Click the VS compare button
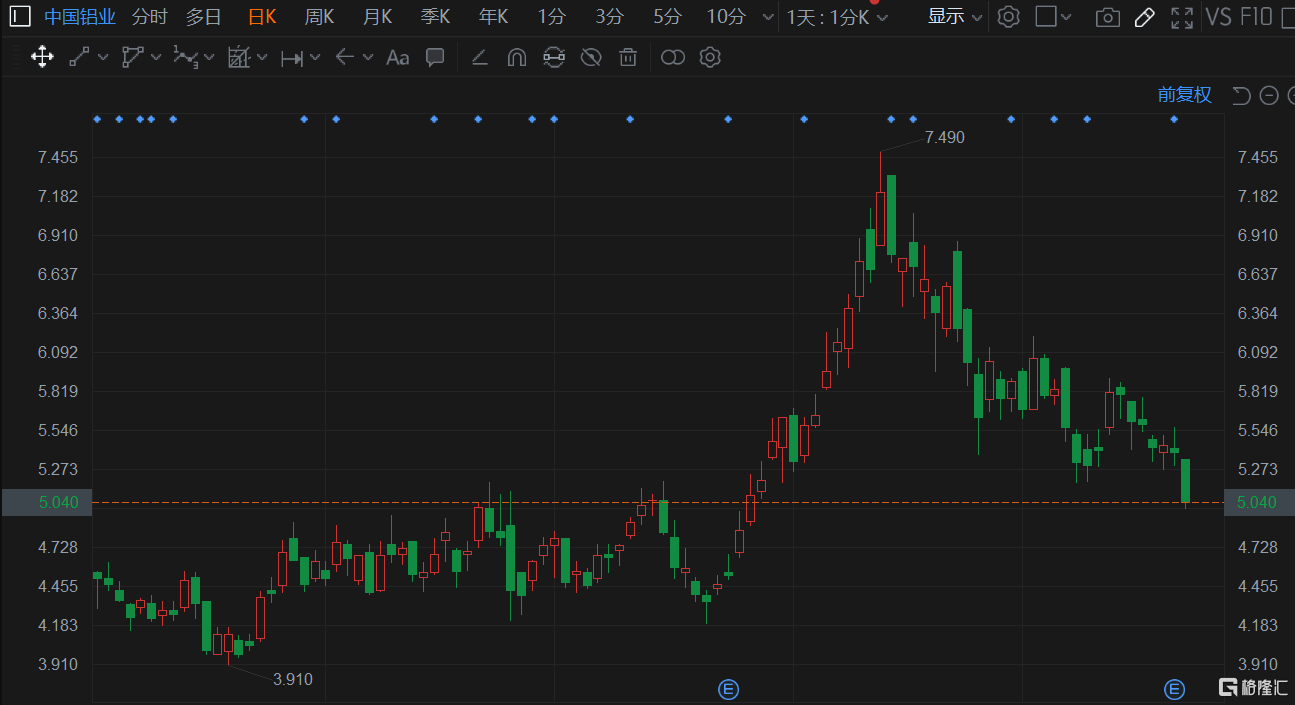This screenshot has width=1295, height=705. (x=1218, y=17)
